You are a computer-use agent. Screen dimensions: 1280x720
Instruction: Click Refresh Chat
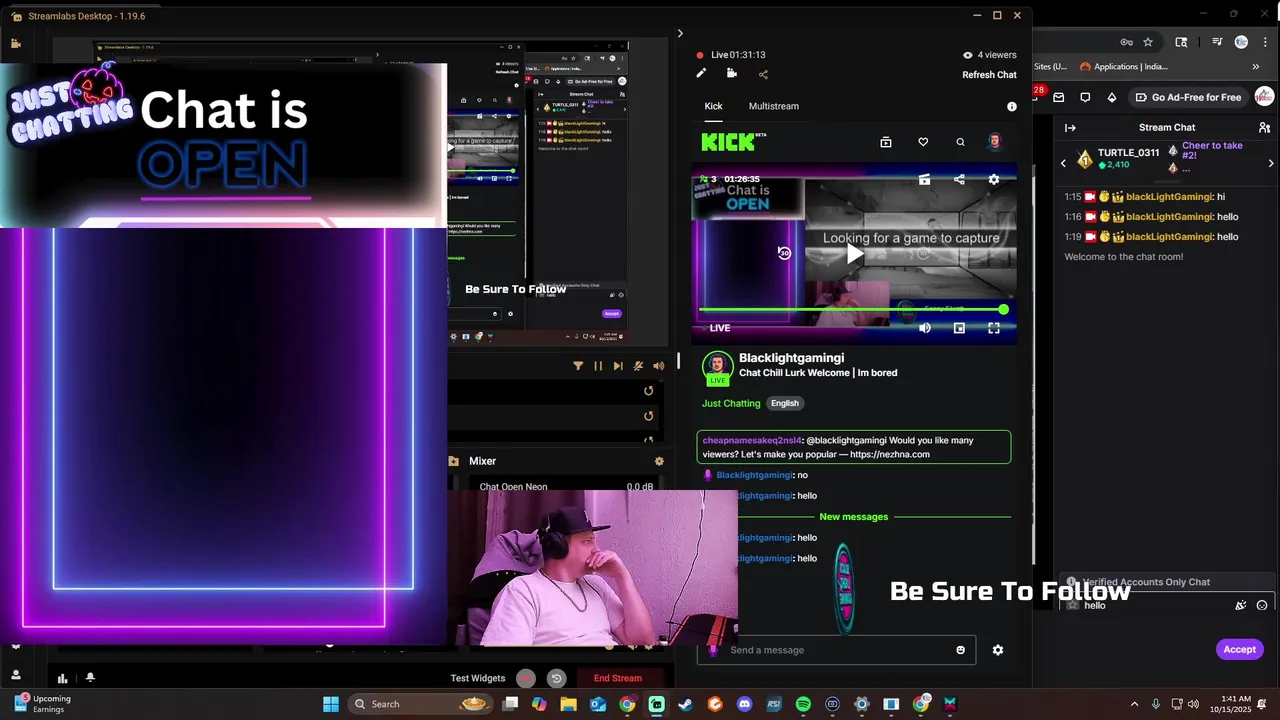click(x=989, y=75)
